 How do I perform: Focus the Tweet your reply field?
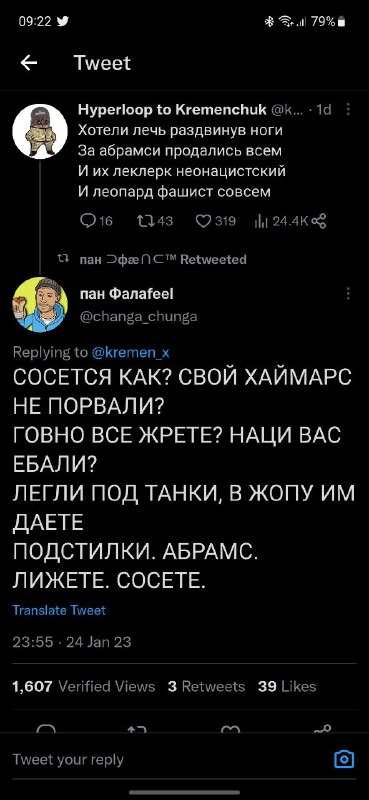[168, 760]
